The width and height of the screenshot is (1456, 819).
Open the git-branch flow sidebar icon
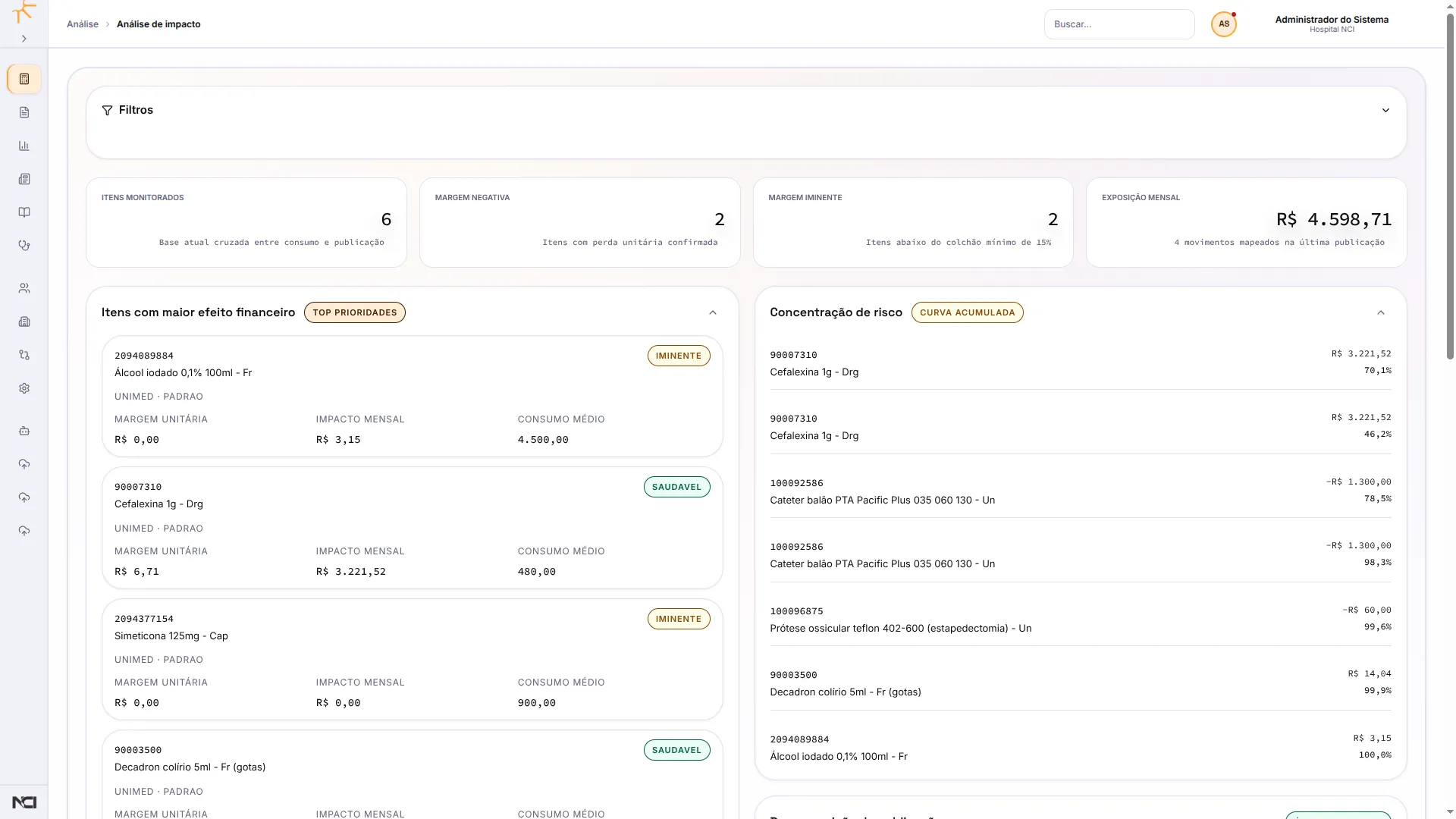click(x=24, y=355)
